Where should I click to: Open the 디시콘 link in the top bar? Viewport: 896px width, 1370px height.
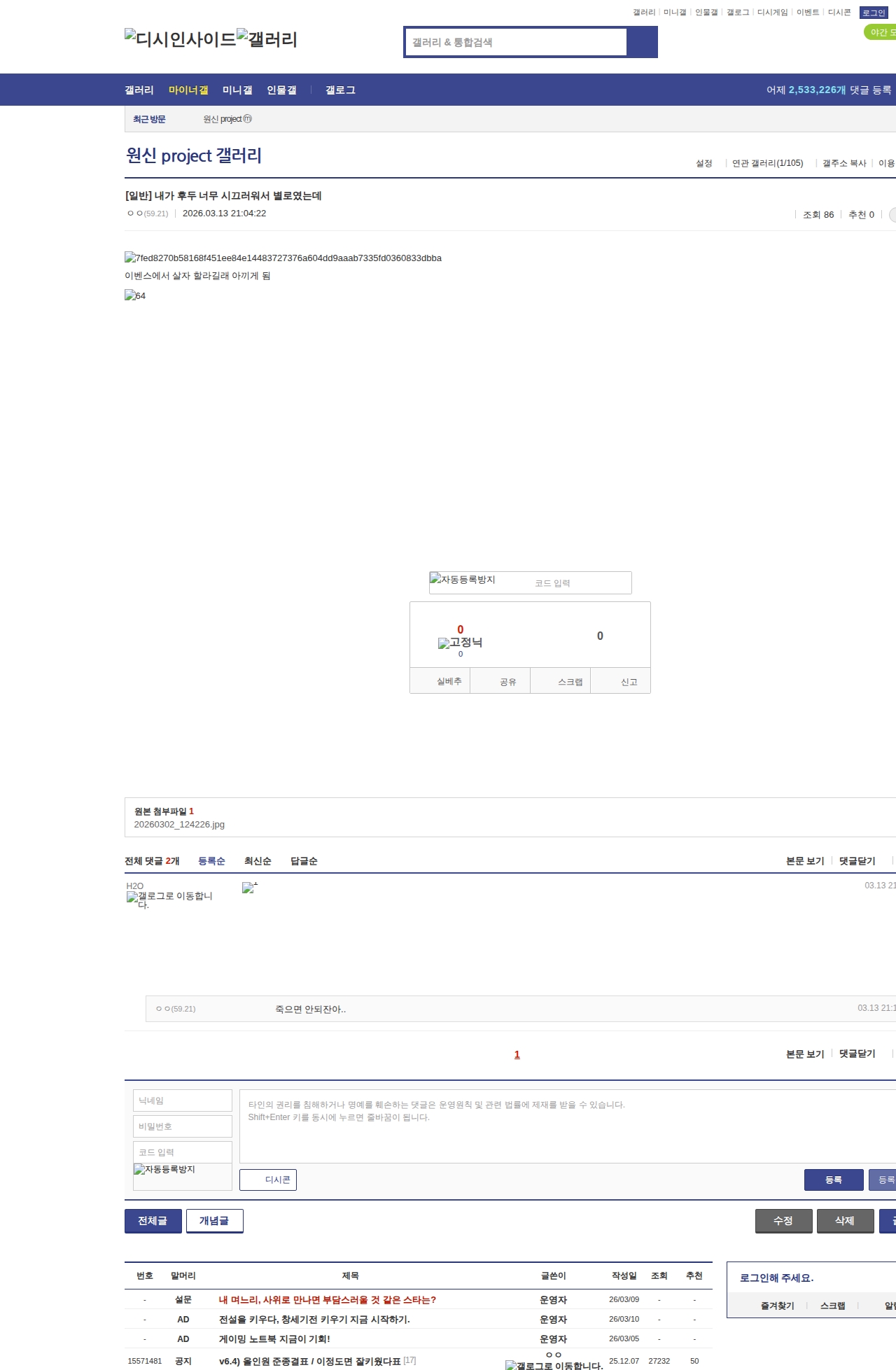point(839,12)
